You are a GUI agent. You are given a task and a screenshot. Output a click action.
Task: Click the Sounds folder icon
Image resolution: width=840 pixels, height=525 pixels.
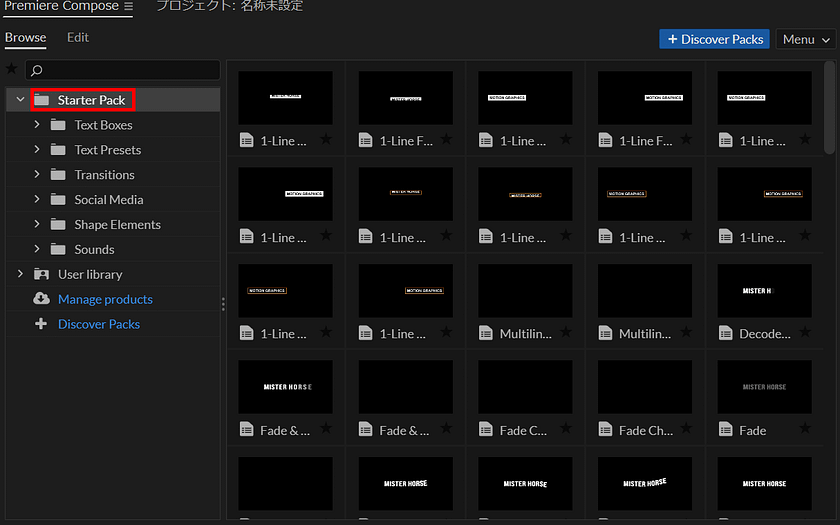(58, 249)
